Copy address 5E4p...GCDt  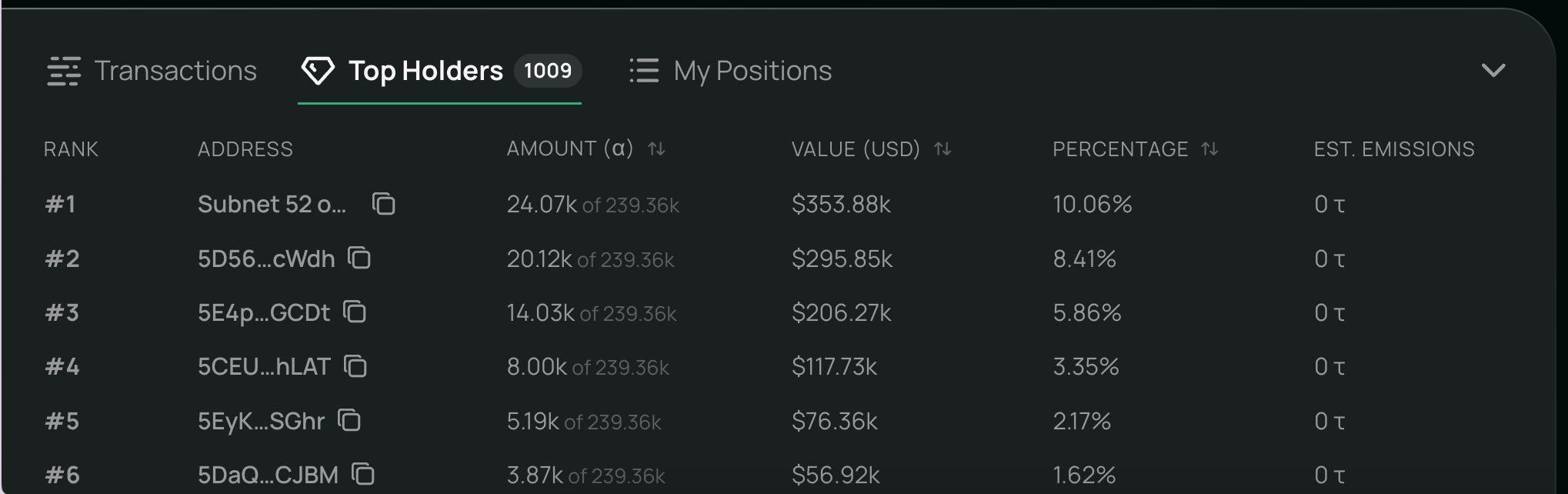click(355, 312)
